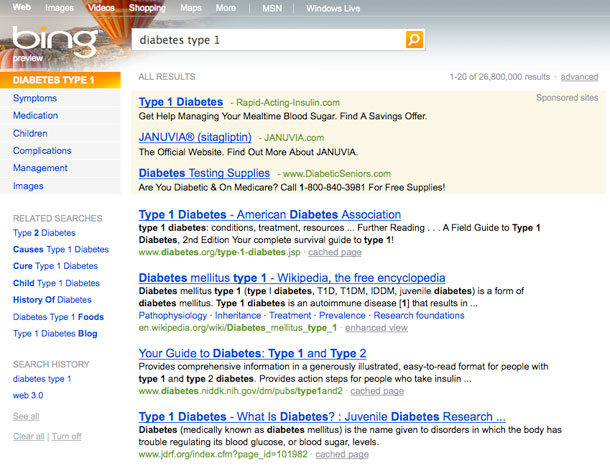The image size is (610, 466).
Task: Open enhanced view for Wikipedia result
Action: pos(376,328)
